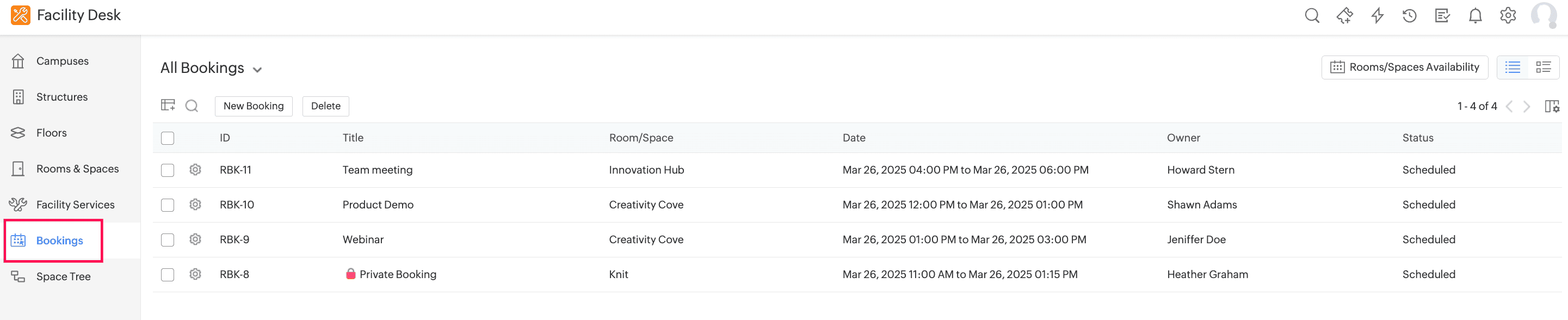Viewport: 1568px width, 320px height.
Task: Open Rooms/Spaces Availability button
Action: pyautogui.click(x=1404, y=67)
